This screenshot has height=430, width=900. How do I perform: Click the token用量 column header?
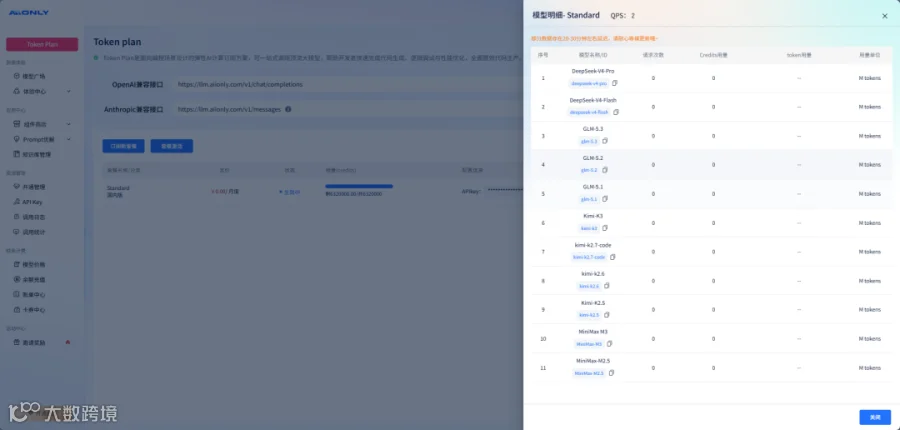click(799, 55)
